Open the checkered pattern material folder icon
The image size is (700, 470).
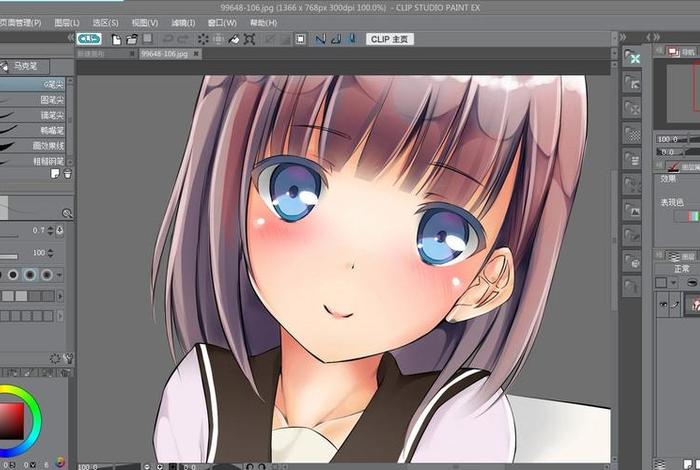point(632,133)
